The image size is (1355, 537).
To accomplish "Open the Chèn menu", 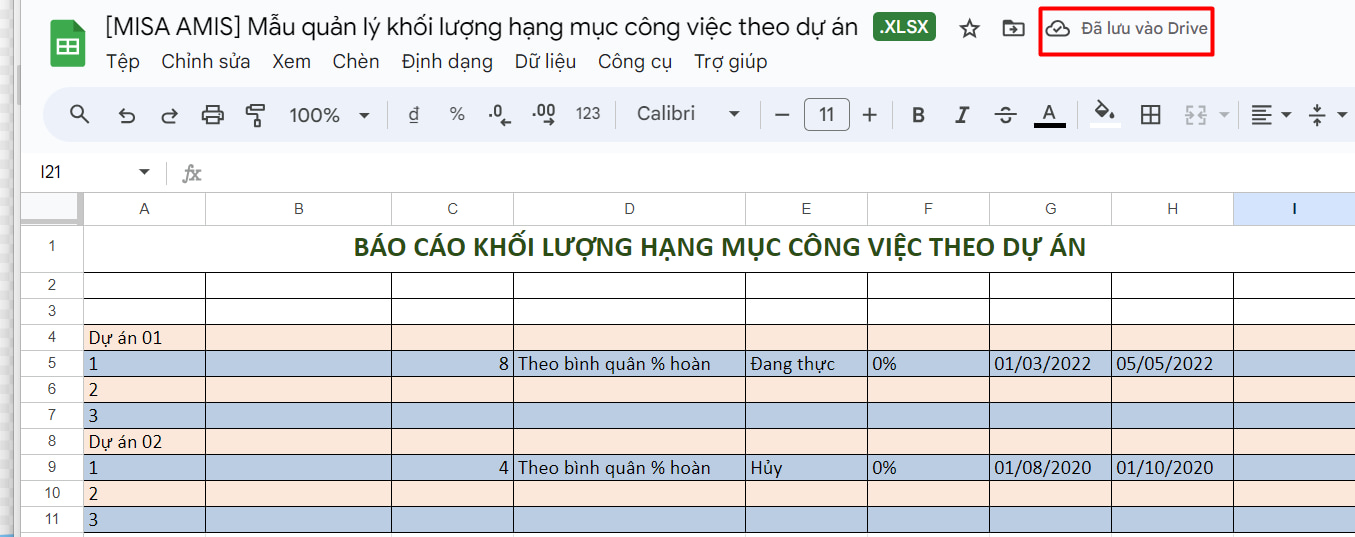I will tap(356, 62).
